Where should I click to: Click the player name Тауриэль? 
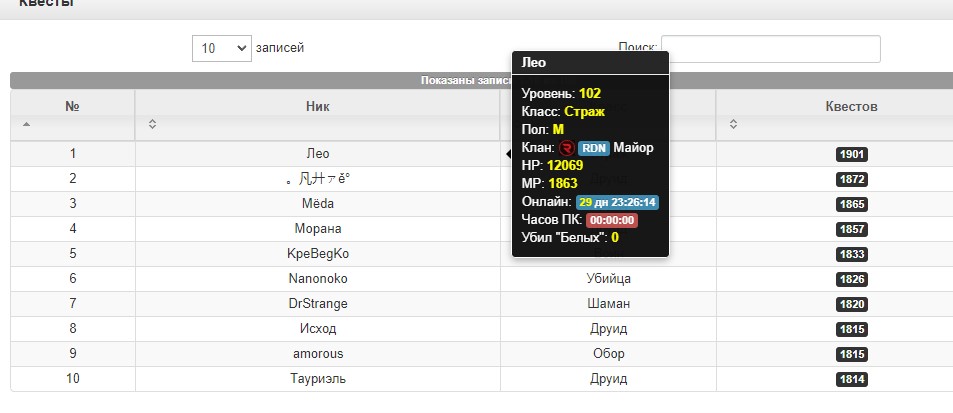(x=317, y=379)
